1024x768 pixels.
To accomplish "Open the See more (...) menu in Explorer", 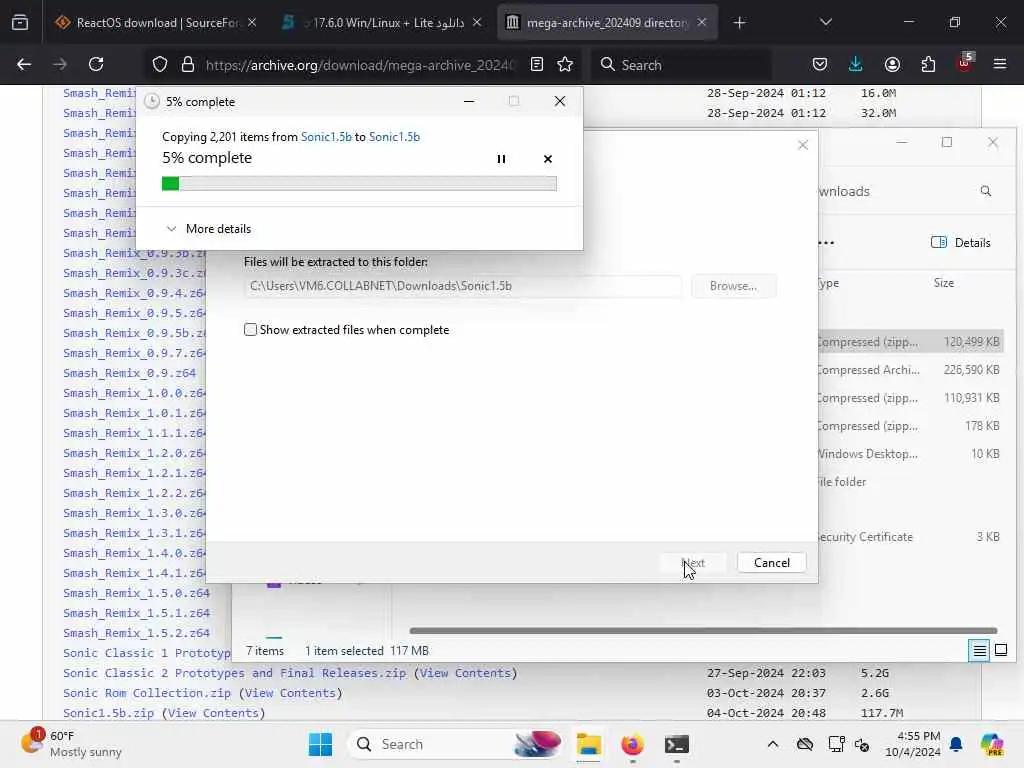I will (x=825, y=242).
